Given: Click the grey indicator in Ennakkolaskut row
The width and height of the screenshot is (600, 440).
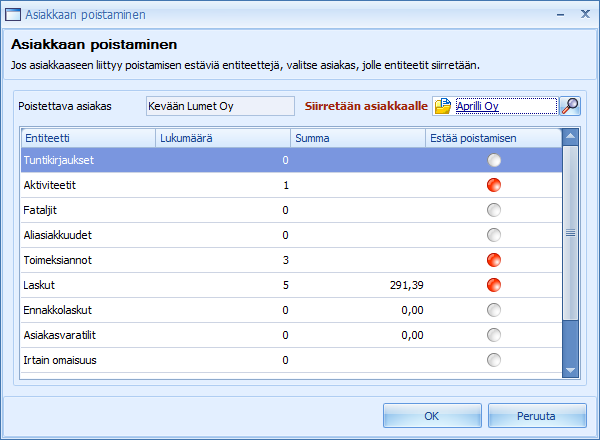Looking at the screenshot, I should (x=494, y=310).
